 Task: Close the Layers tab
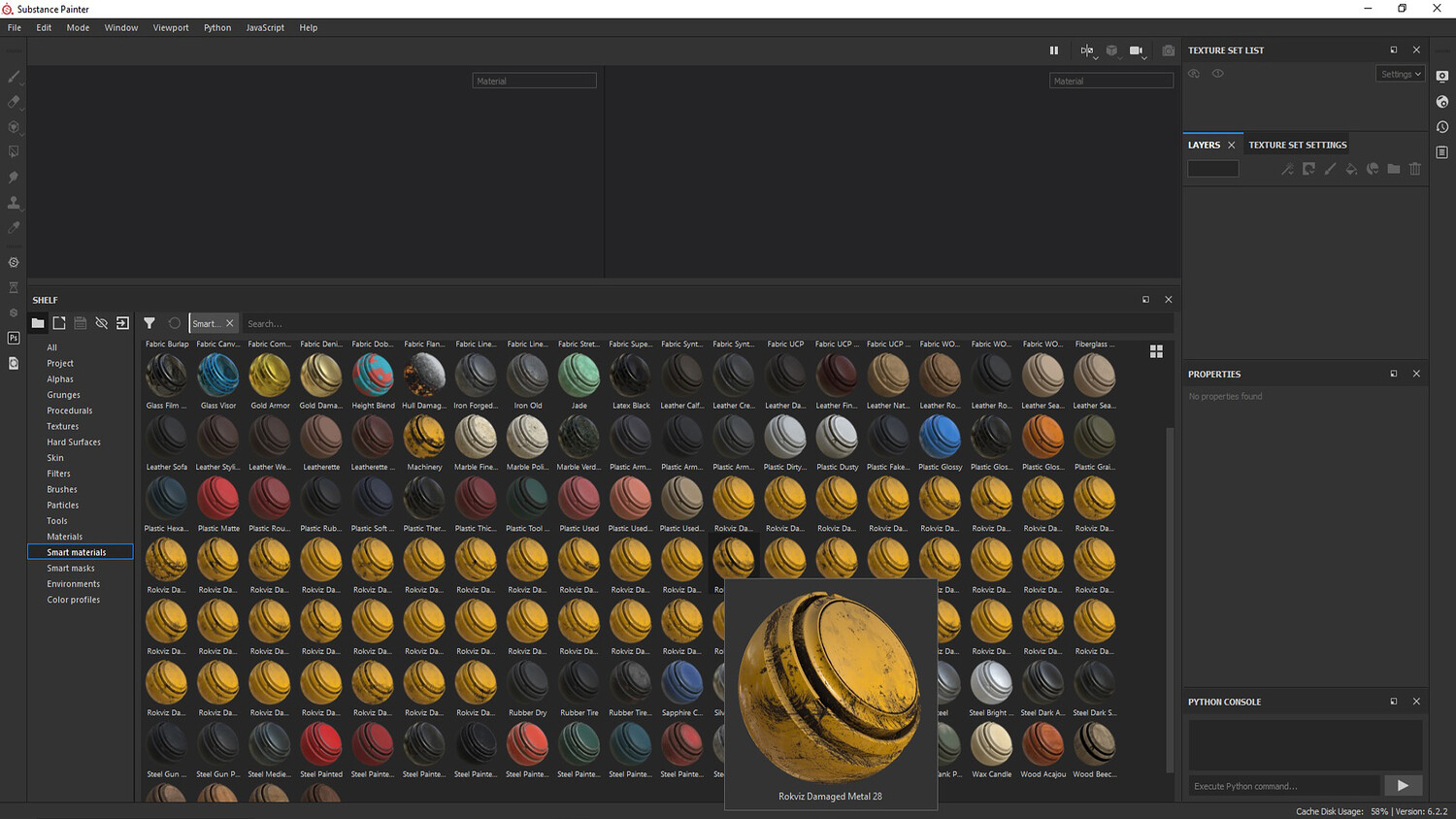[x=1232, y=146]
